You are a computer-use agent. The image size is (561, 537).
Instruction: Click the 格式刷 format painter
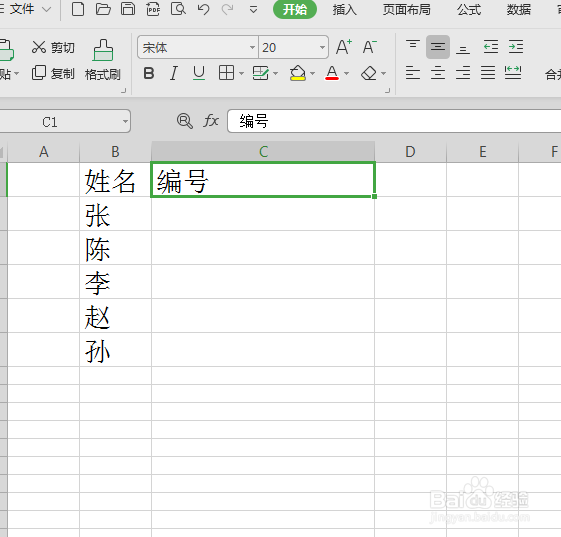pos(103,60)
